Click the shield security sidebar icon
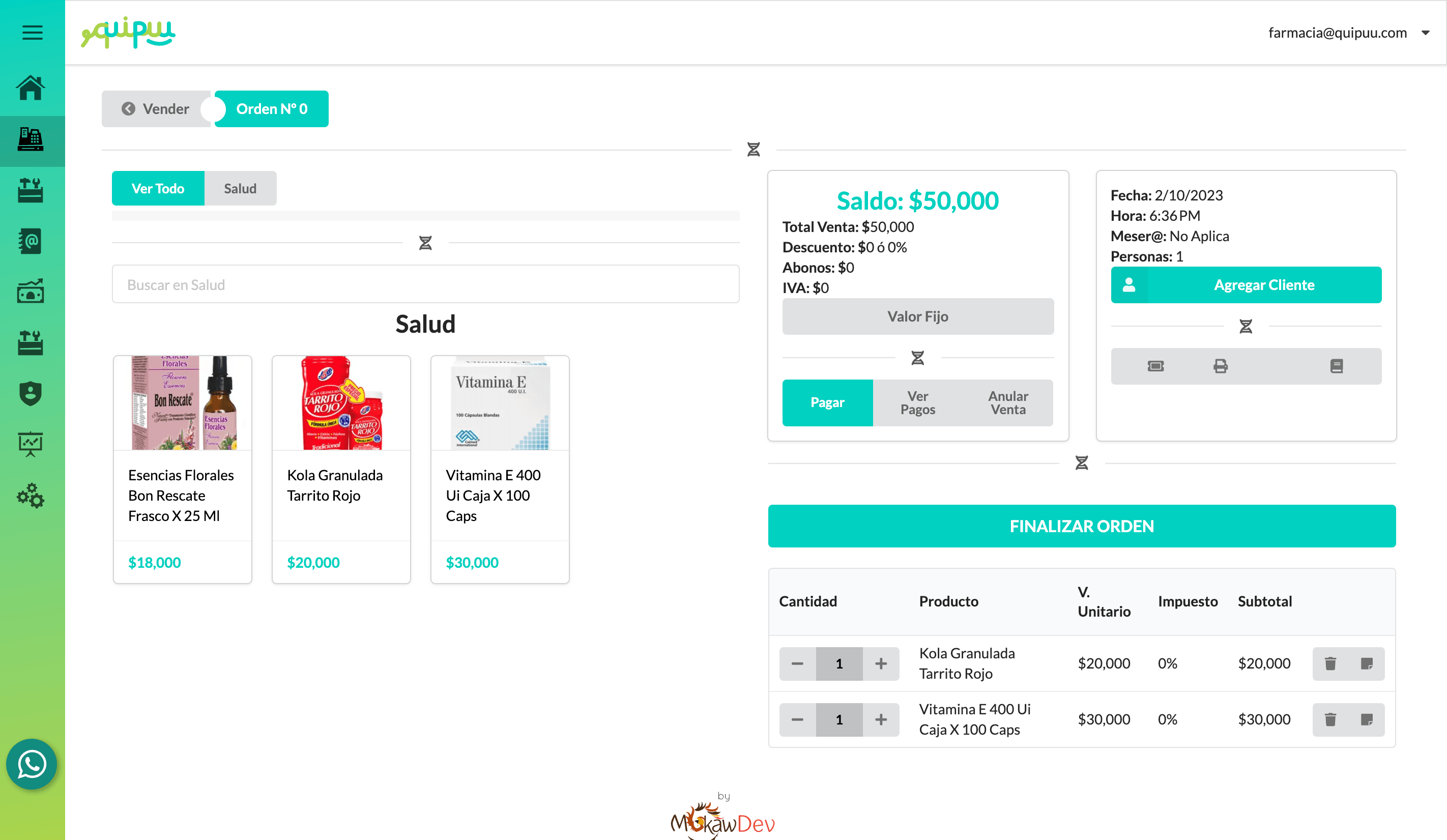The width and height of the screenshot is (1447, 840). (31, 394)
